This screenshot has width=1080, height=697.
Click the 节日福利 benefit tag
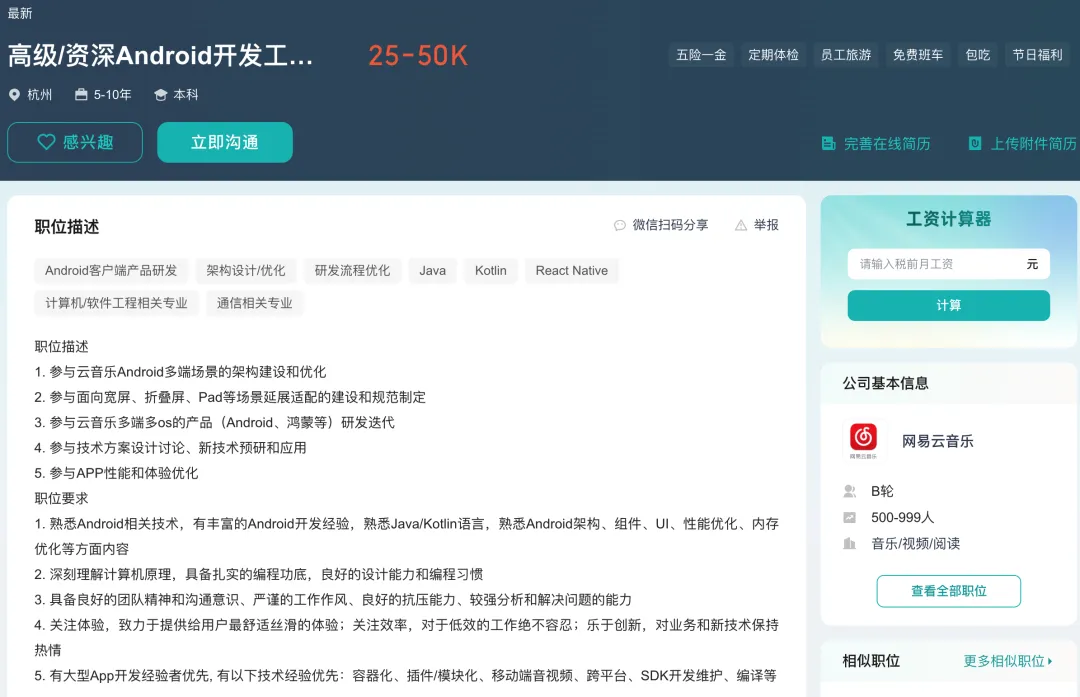(1037, 55)
